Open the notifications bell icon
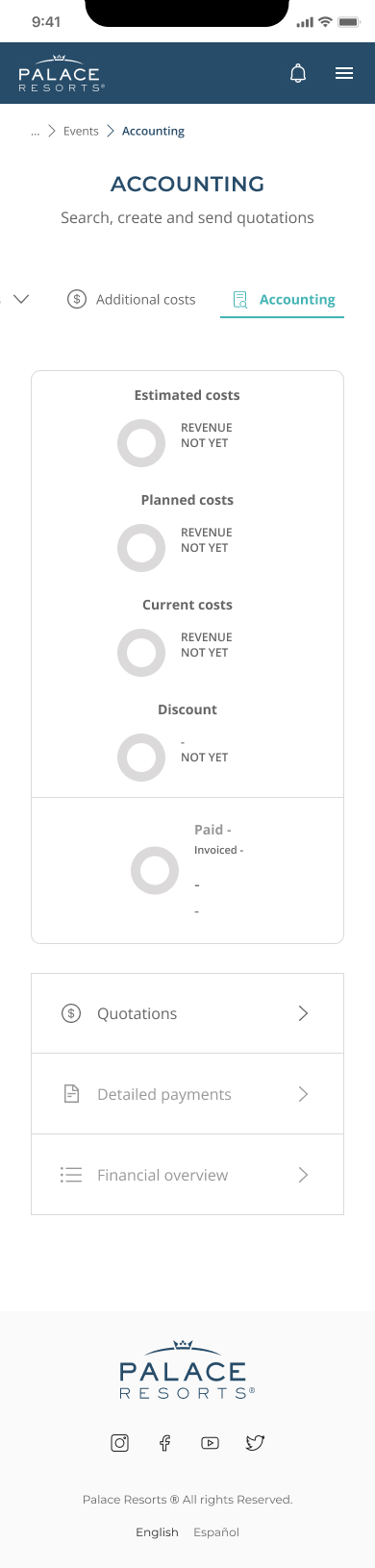 point(298,73)
